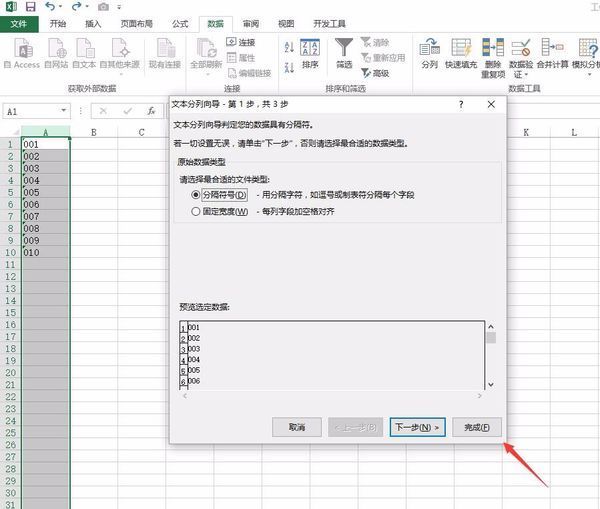
Task: Open the quick access toolbar customize arrow
Action: click(119, 7)
